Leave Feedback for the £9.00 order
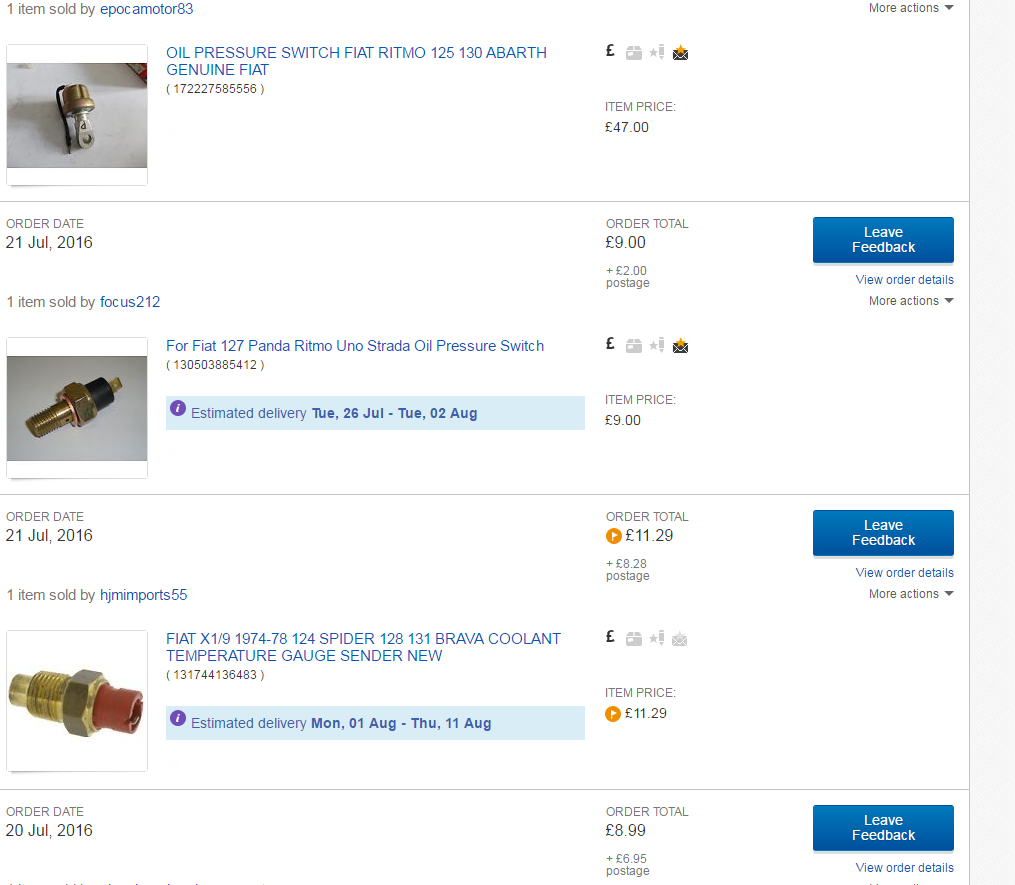This screenshot has width=1015, height=885. coord(883,240)
